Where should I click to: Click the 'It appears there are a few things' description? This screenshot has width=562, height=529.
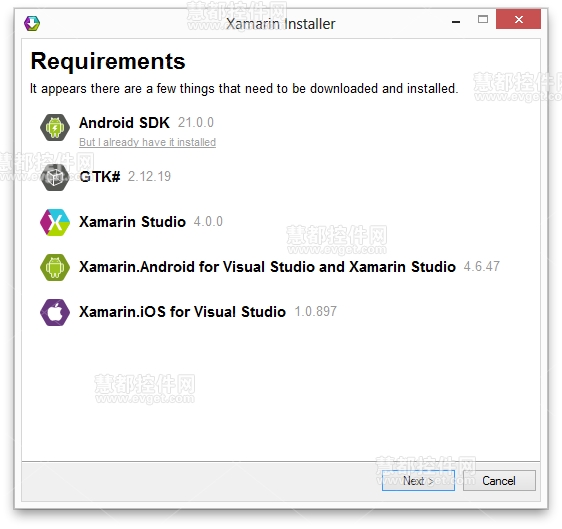[x=244, y=89]
